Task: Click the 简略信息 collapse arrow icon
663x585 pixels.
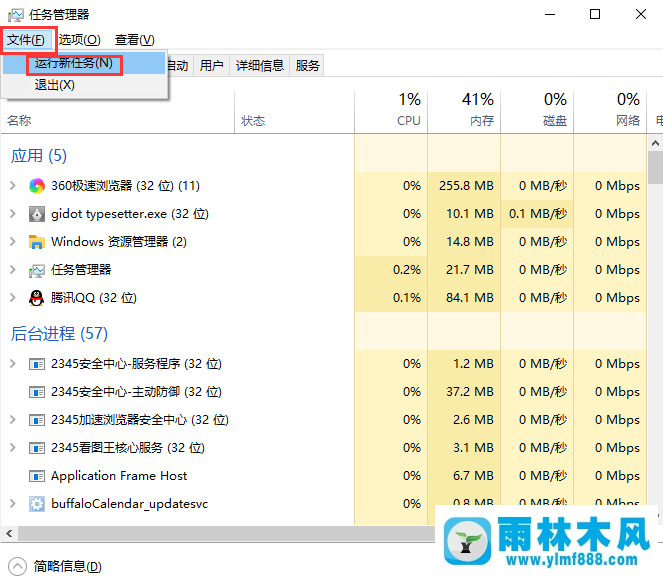Action: tap(17, 566)
